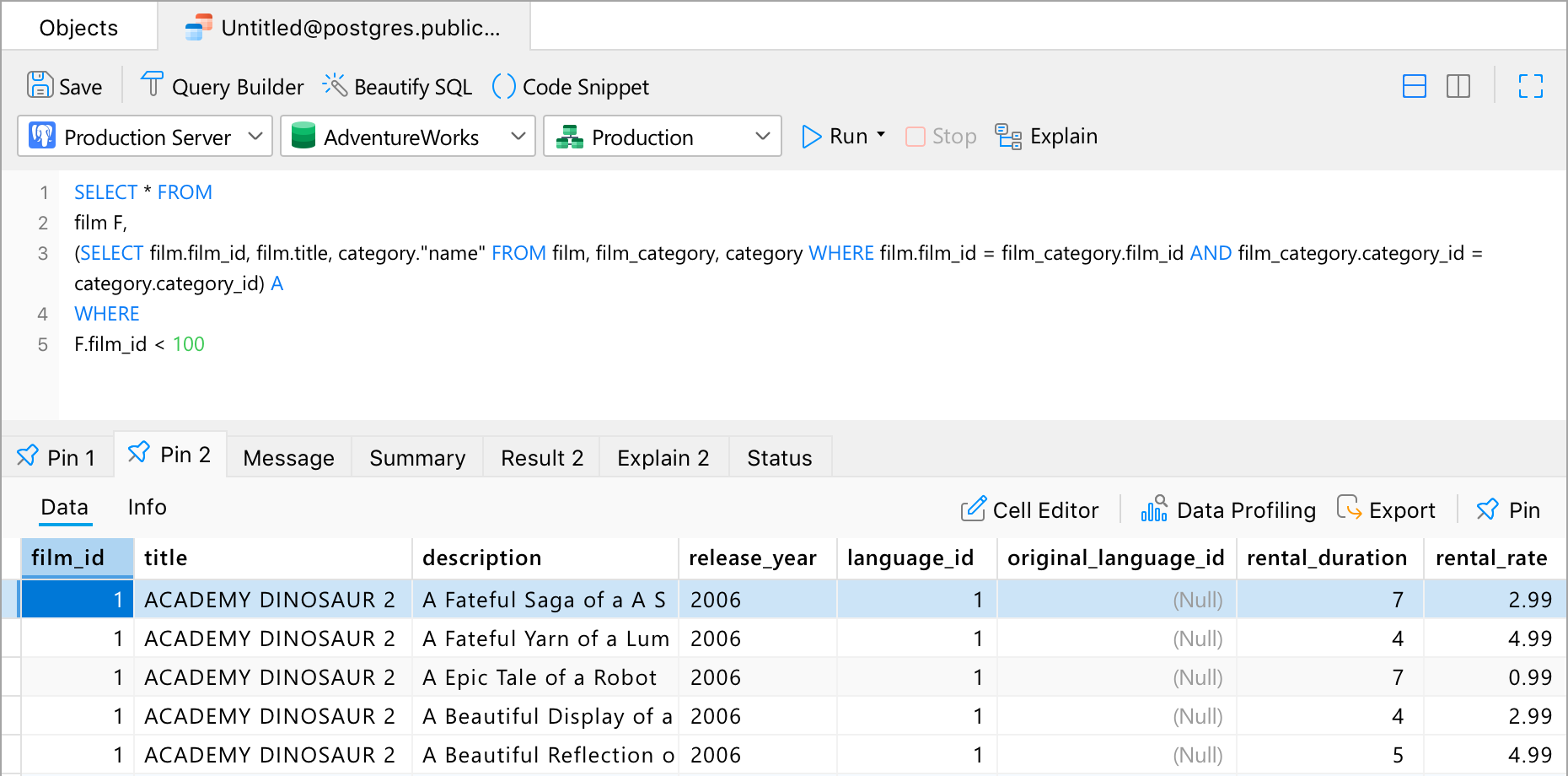Viewport: 1568px width, 776px height.
Task: Select cell 'A Fateful Yarn of a Lum'
Action: point(545,639)
